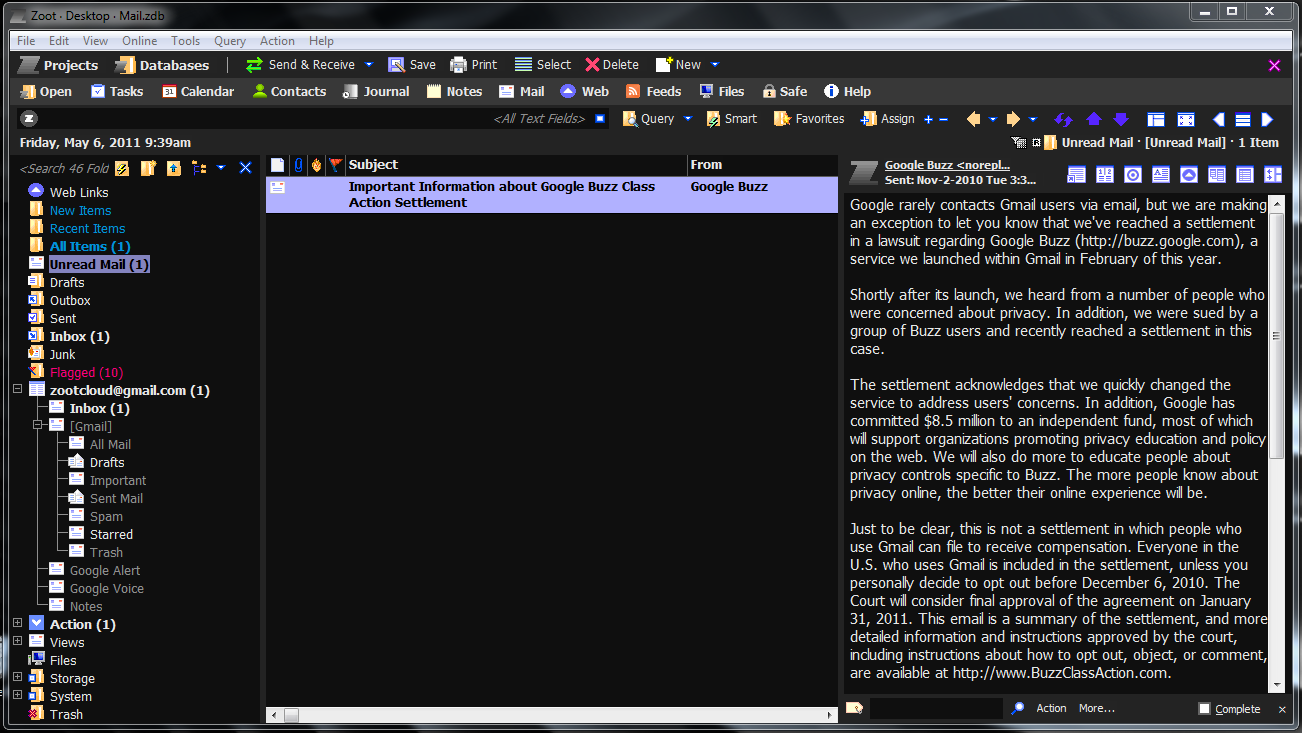Click the Google Buzz sender link
The height and width of the screenshot is (733, 1302).
point(947,165)
